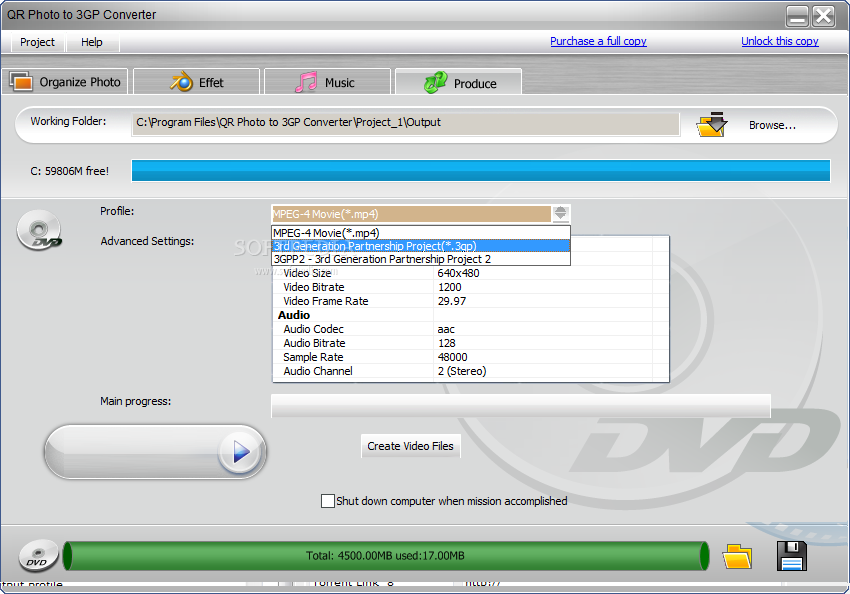Click the Main progress bar
850x594 pixels.
click(520, 405)
